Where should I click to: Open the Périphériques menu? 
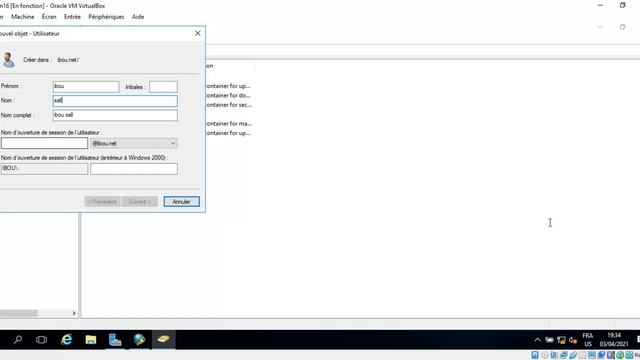pyautogui.click(x=106, y=17)
